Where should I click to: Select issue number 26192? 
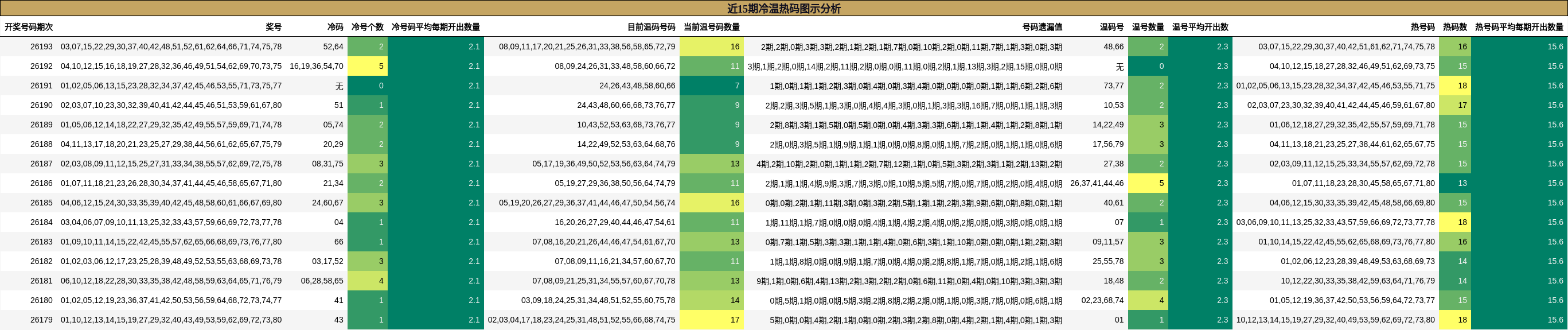pyautogui.click(x=41, y=67)
